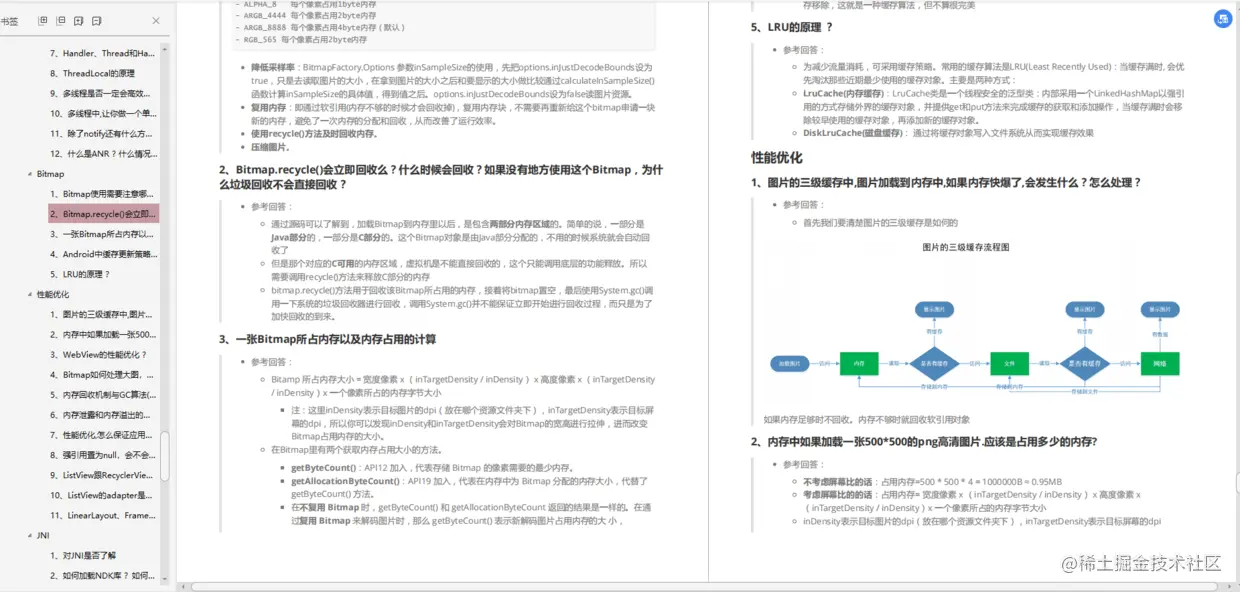Open bookmark 1、Bitmap使用需要注意哪...
The width and height of the screenshot is (1240, 592).
pyautogui.click(x=103, y=194)
